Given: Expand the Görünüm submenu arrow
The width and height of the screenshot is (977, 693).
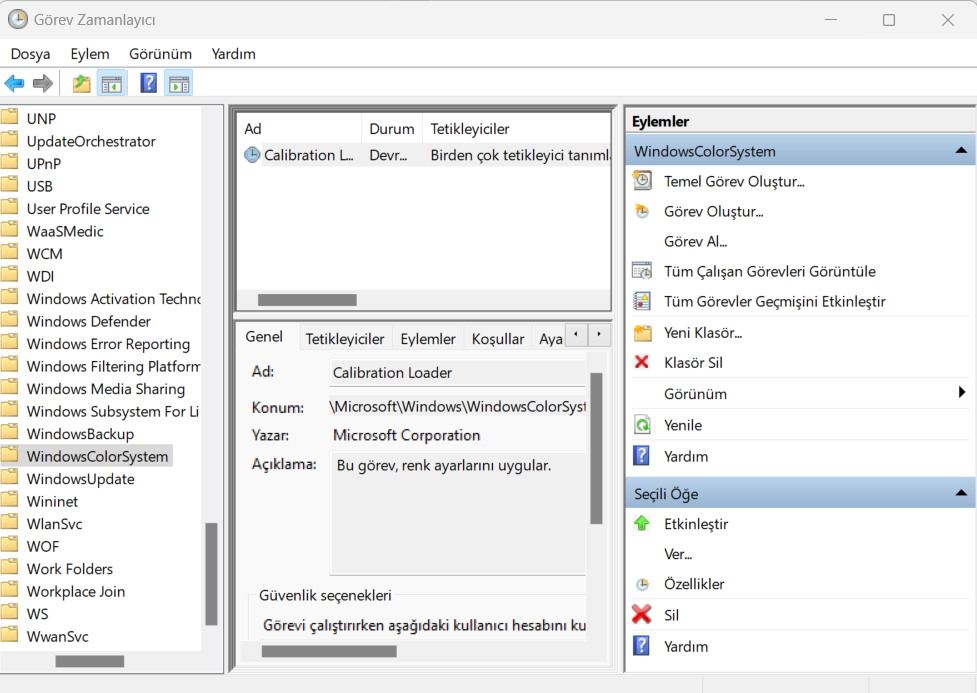Looking at the screenshot, I should tap(961, 392).
